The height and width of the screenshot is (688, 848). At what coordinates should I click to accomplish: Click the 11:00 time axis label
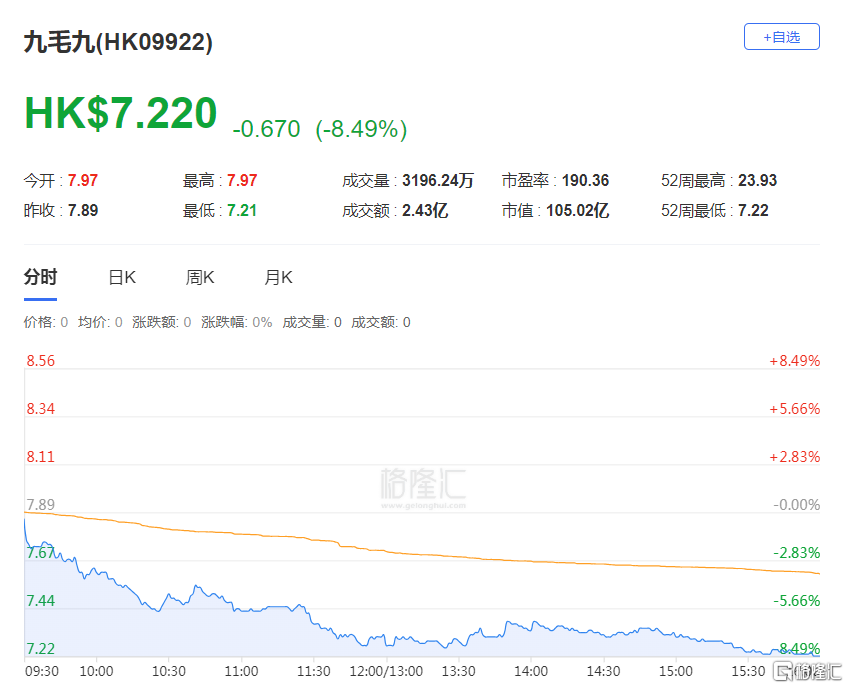(x=241, y=671)
